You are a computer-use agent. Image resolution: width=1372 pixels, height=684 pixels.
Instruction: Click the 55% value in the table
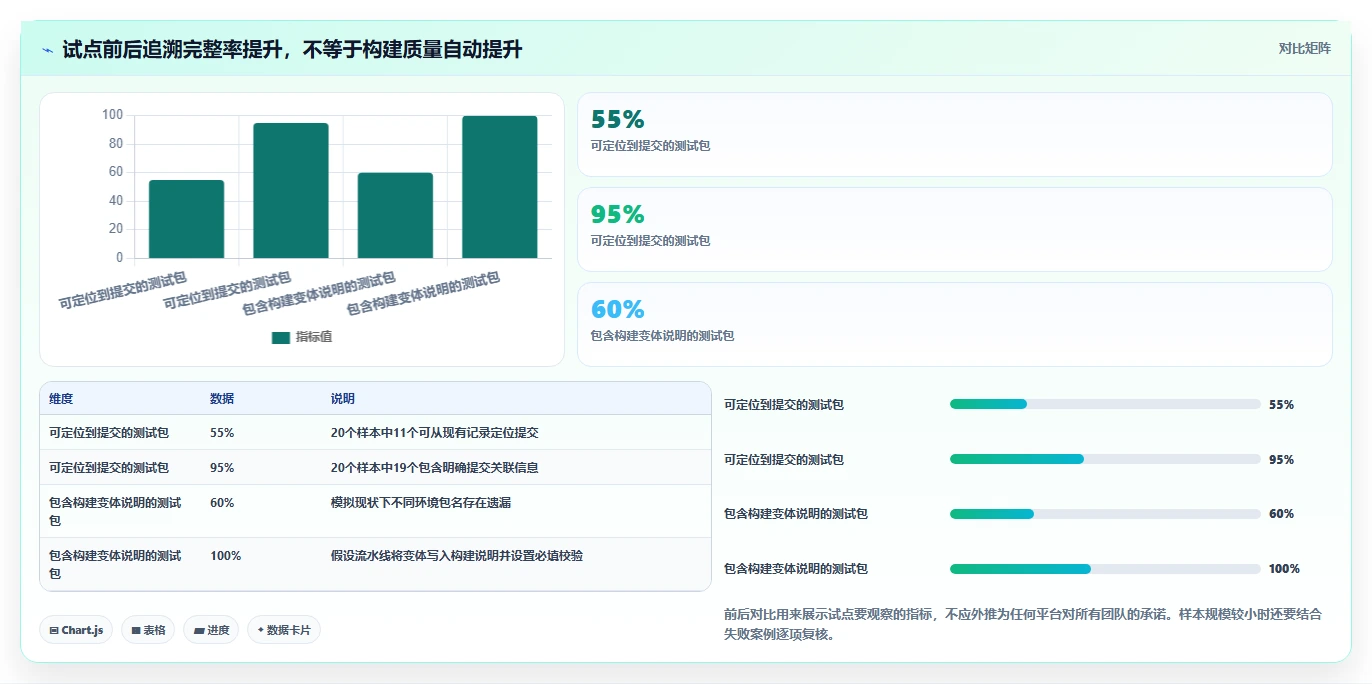point(222,433)
